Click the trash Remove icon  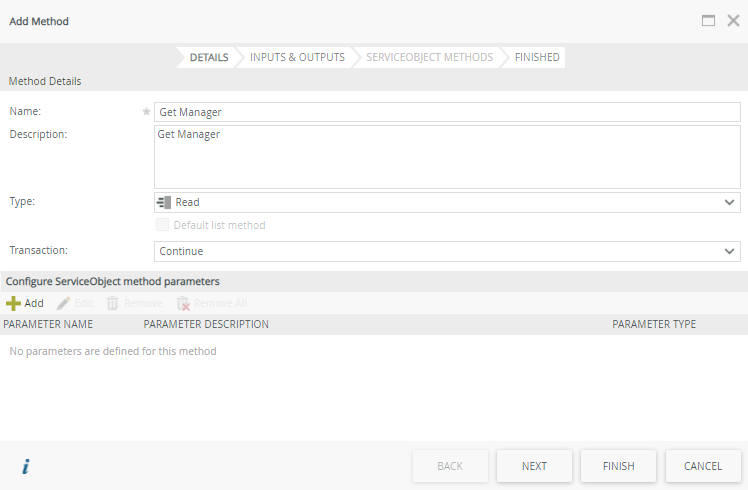pyautogui.click(x=113, y=303)
